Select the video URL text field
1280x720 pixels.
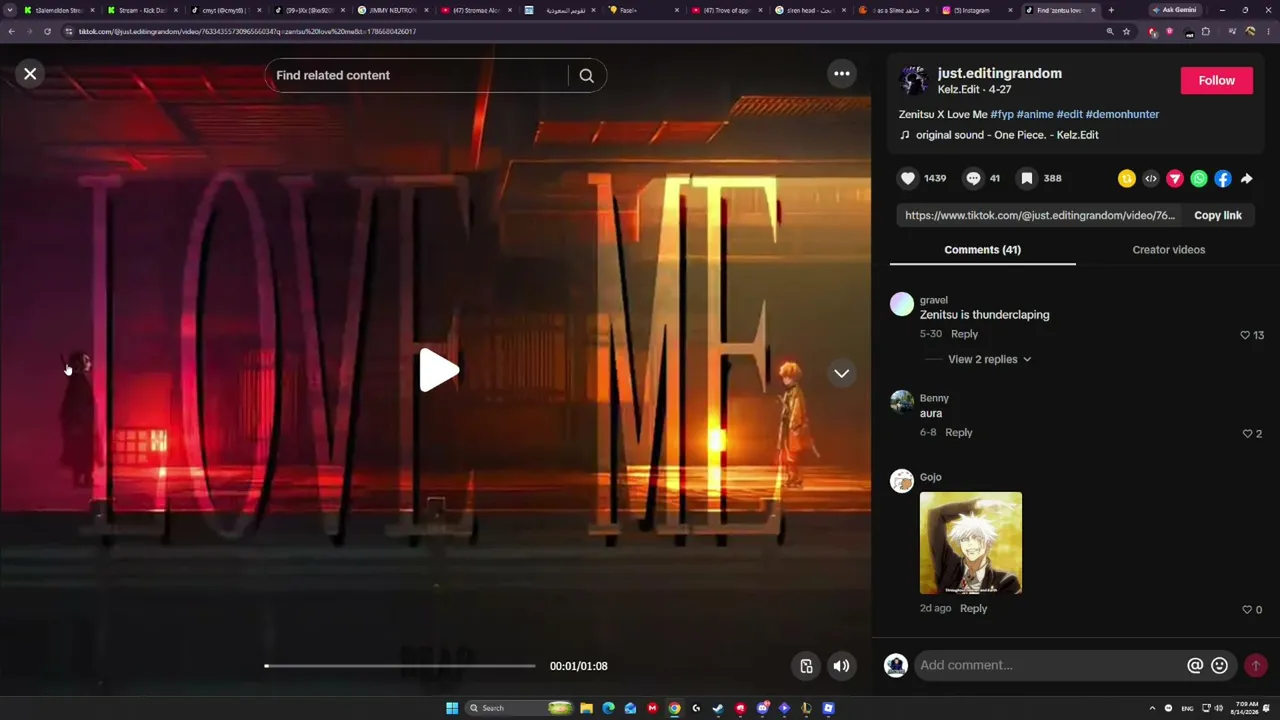pos(1040,215)
